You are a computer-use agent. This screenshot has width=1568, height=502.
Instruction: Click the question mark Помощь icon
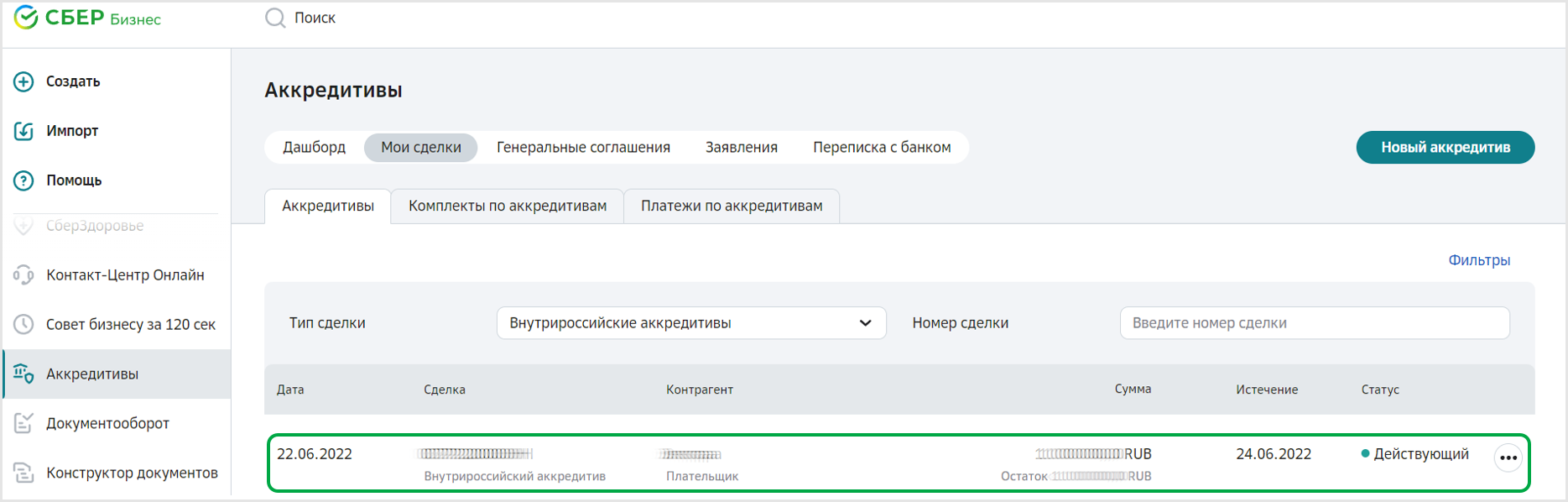pyautogui.click(x=23, y=180)
